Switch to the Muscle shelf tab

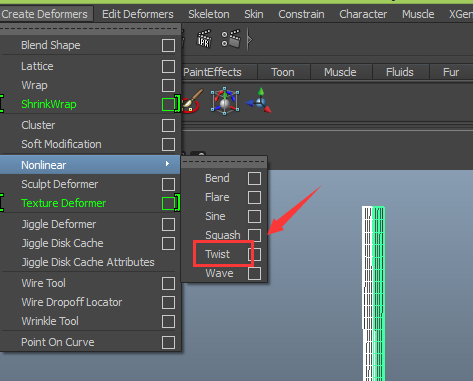[340, 72]
